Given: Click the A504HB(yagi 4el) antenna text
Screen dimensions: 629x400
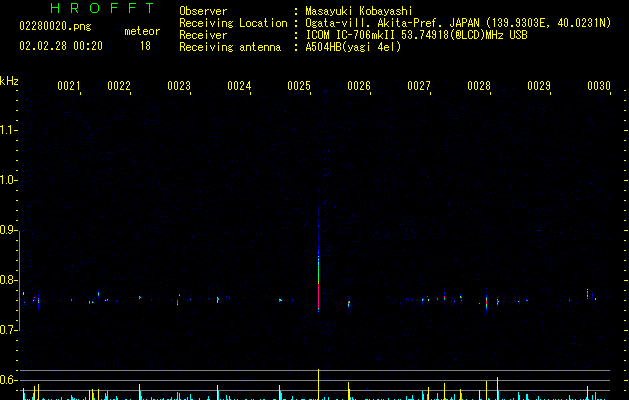Looking at the screenshot, I should (x=353, y=47).
